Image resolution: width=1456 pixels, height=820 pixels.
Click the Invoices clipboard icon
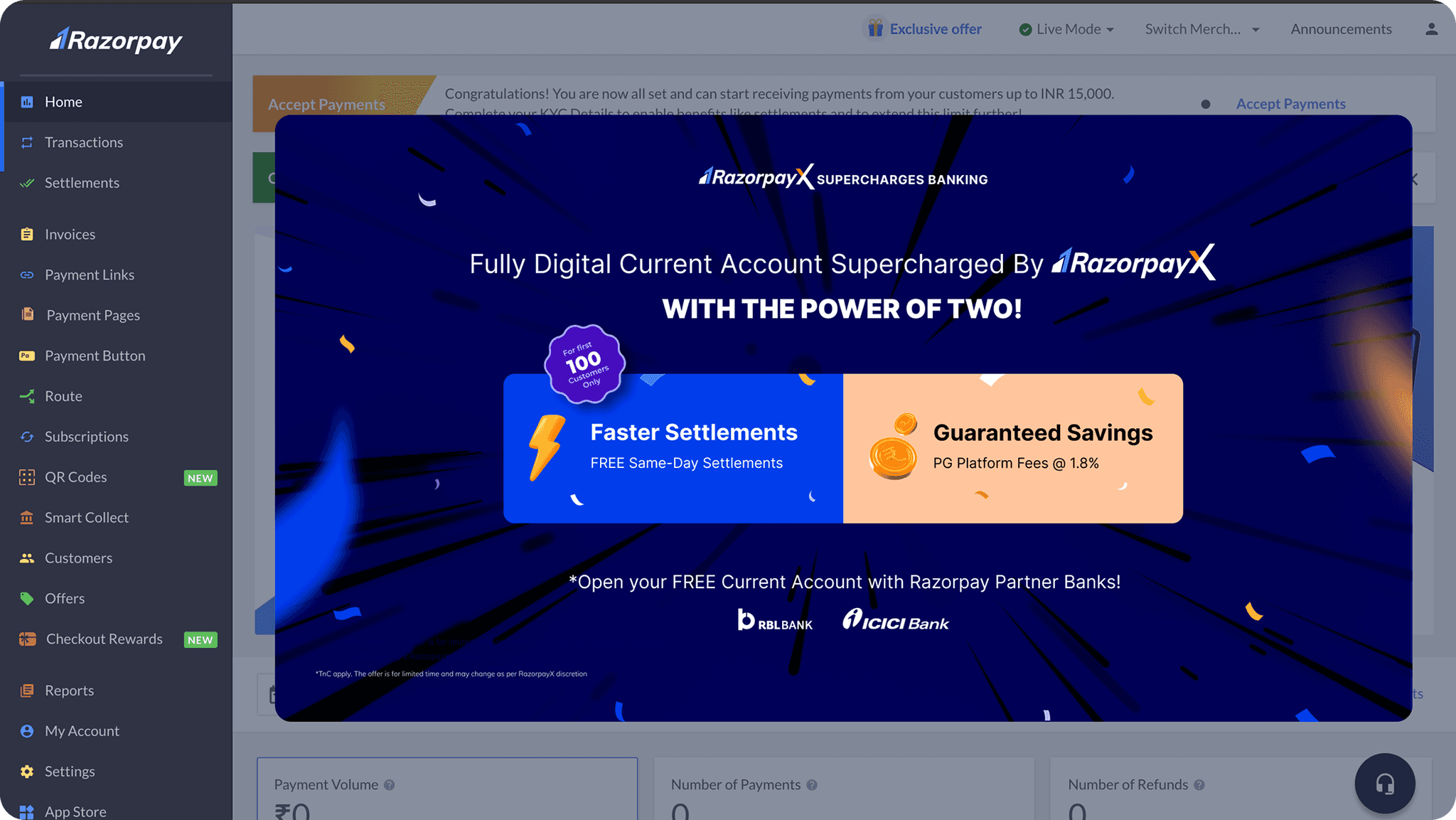click(27, 234)
